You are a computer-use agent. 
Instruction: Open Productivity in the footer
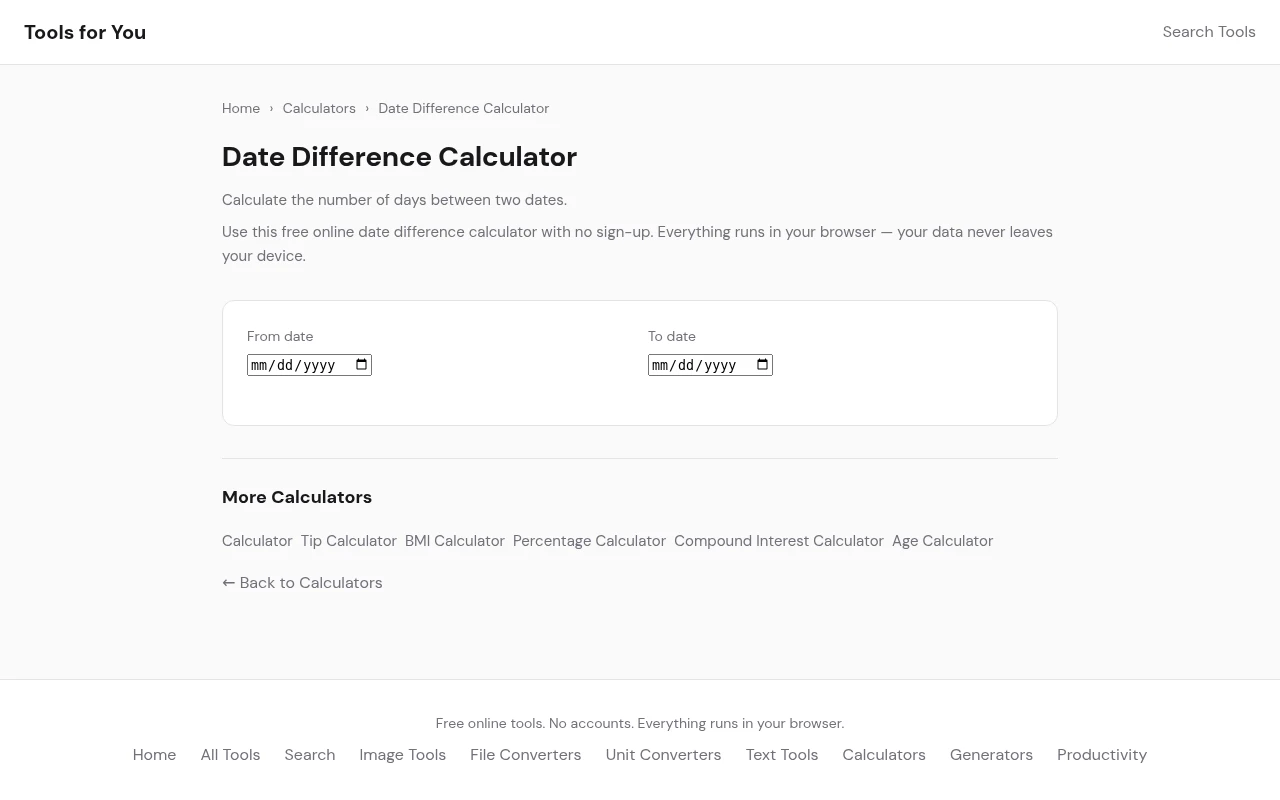(1101, 755)
